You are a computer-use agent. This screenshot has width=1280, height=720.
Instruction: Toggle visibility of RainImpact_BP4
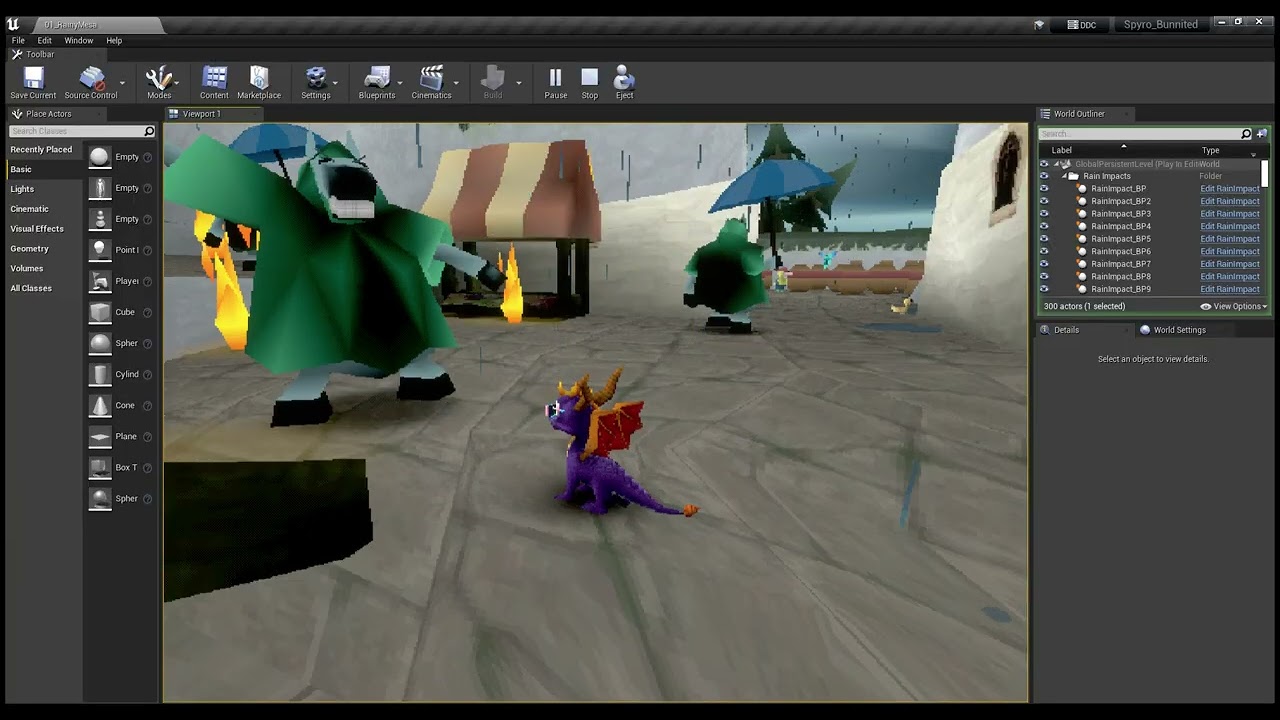[1044, 226]
